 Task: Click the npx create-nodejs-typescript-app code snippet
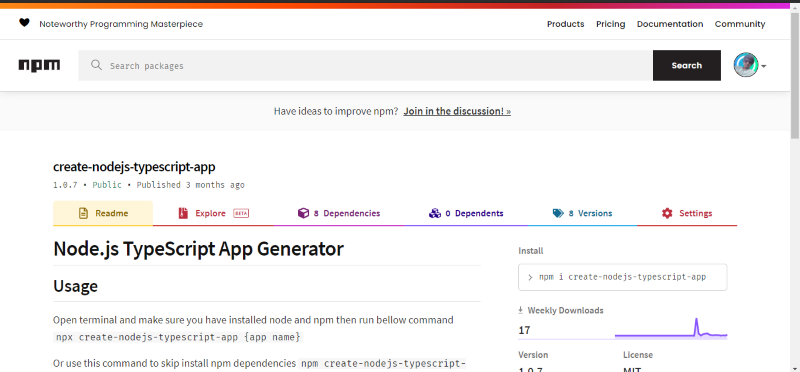click(x=179, y=337)
